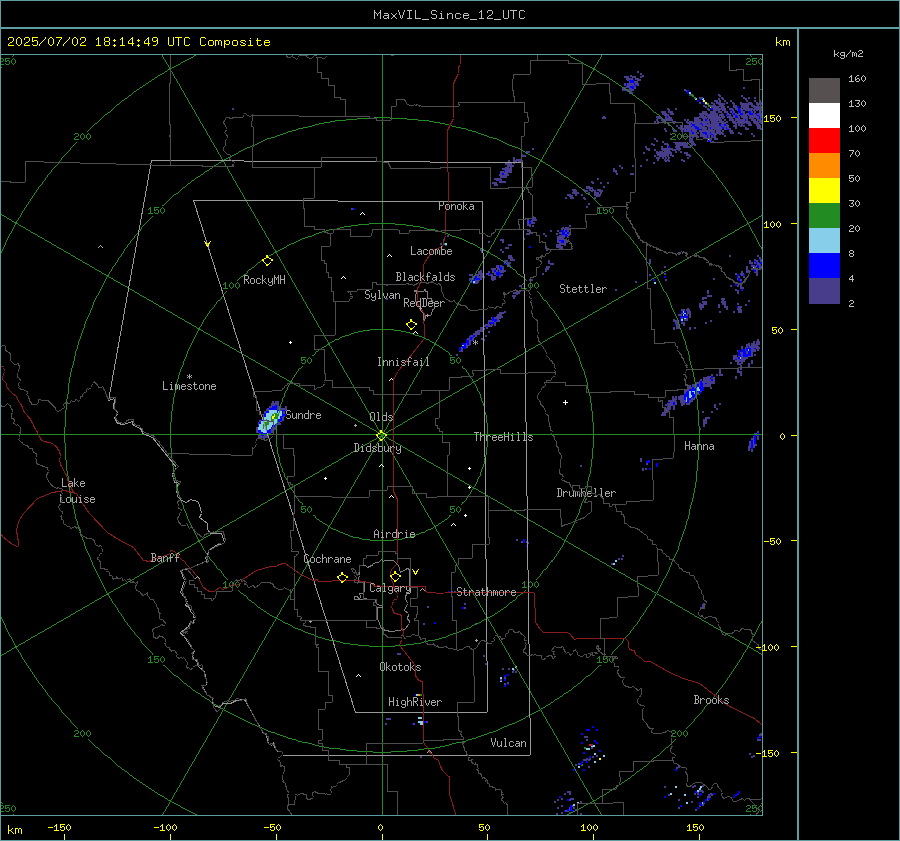Click the Vulcan label
The width and height of the screenshot is (900, 841).
pyautogui.click(x=508, y=743)
